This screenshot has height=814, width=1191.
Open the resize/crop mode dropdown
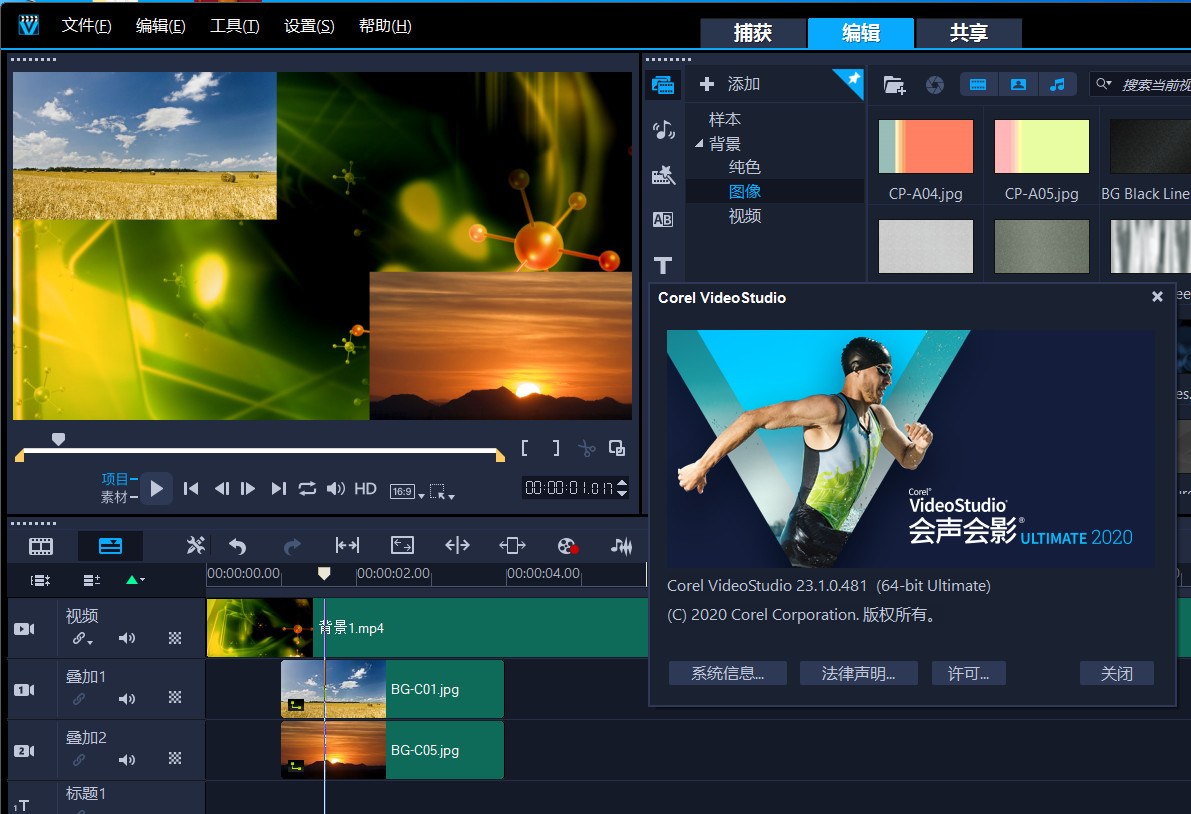[x=441, y=491]
